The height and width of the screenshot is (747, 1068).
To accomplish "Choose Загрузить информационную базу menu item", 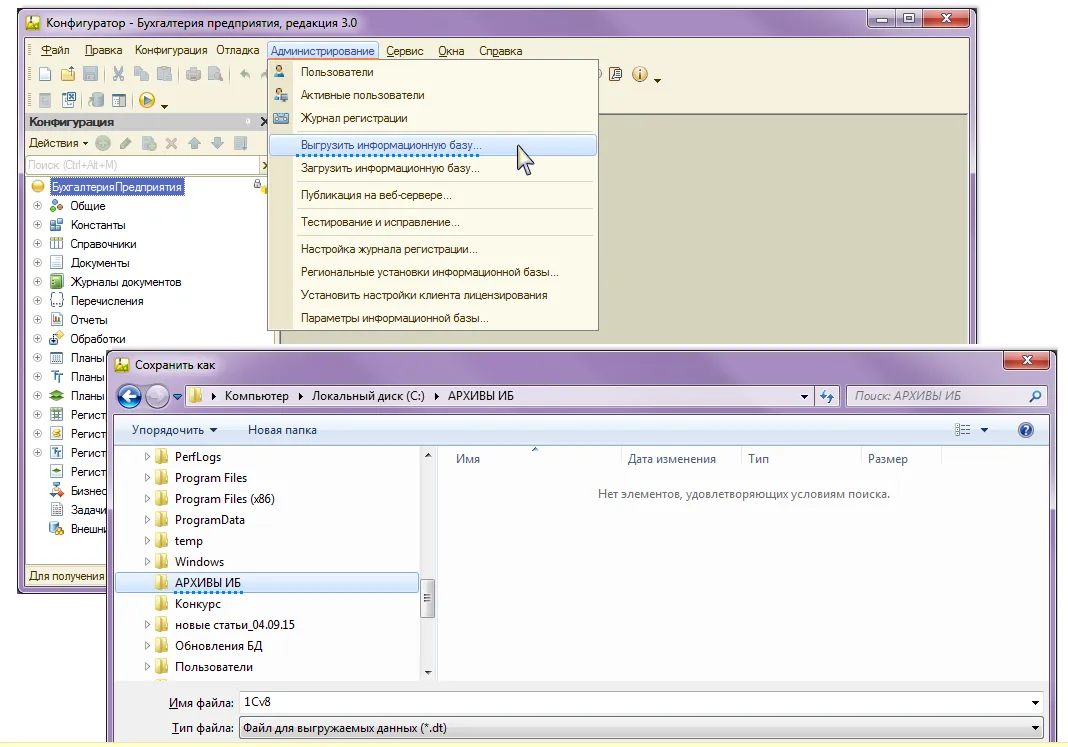I will (x=433, y=168).
